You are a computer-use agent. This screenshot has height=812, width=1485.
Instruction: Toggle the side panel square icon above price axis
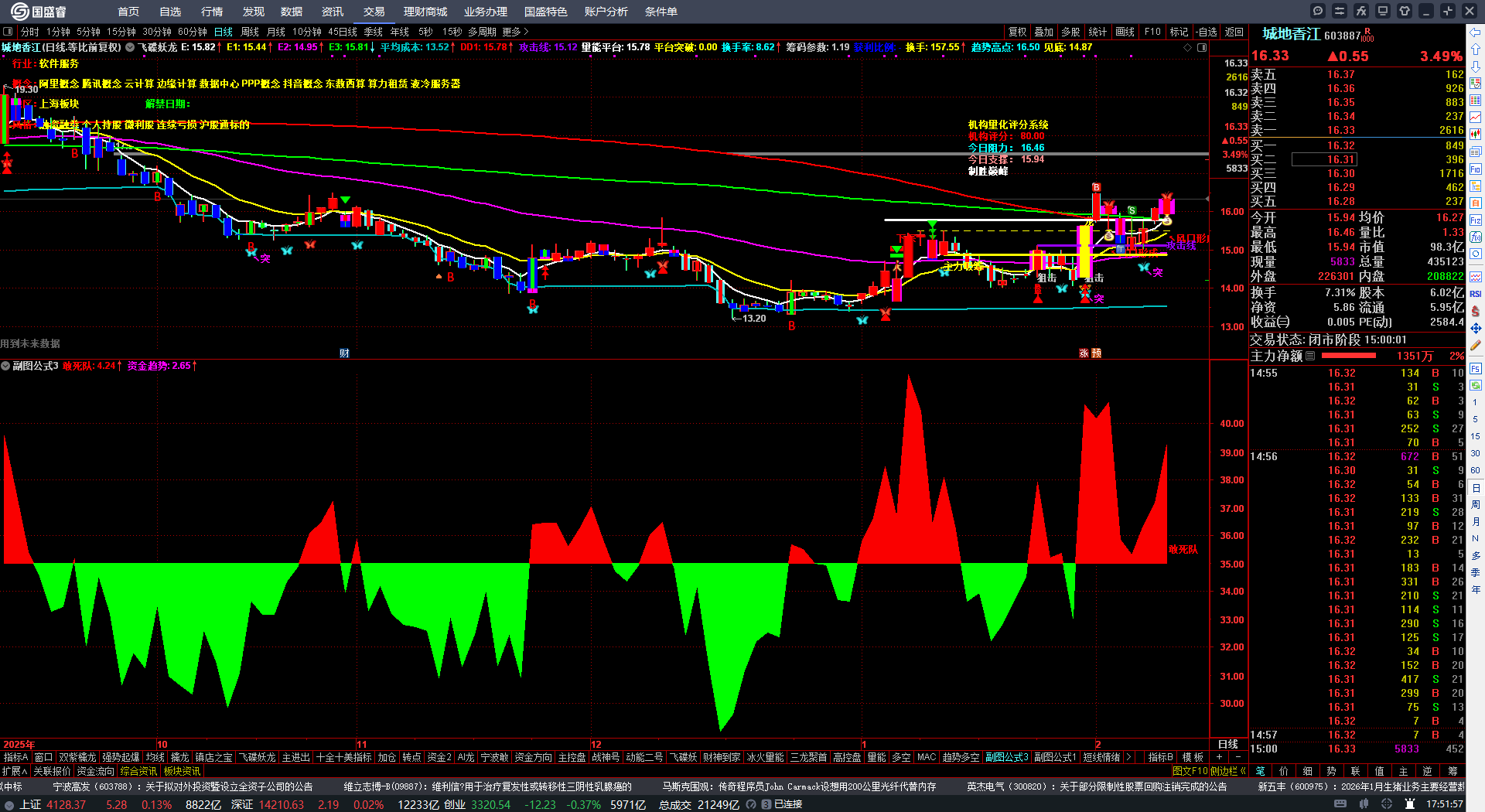(1202, 47)
